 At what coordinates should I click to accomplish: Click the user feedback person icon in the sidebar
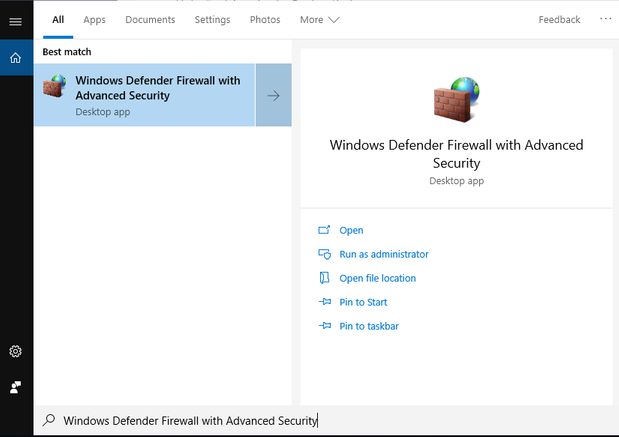coord(15,387)
